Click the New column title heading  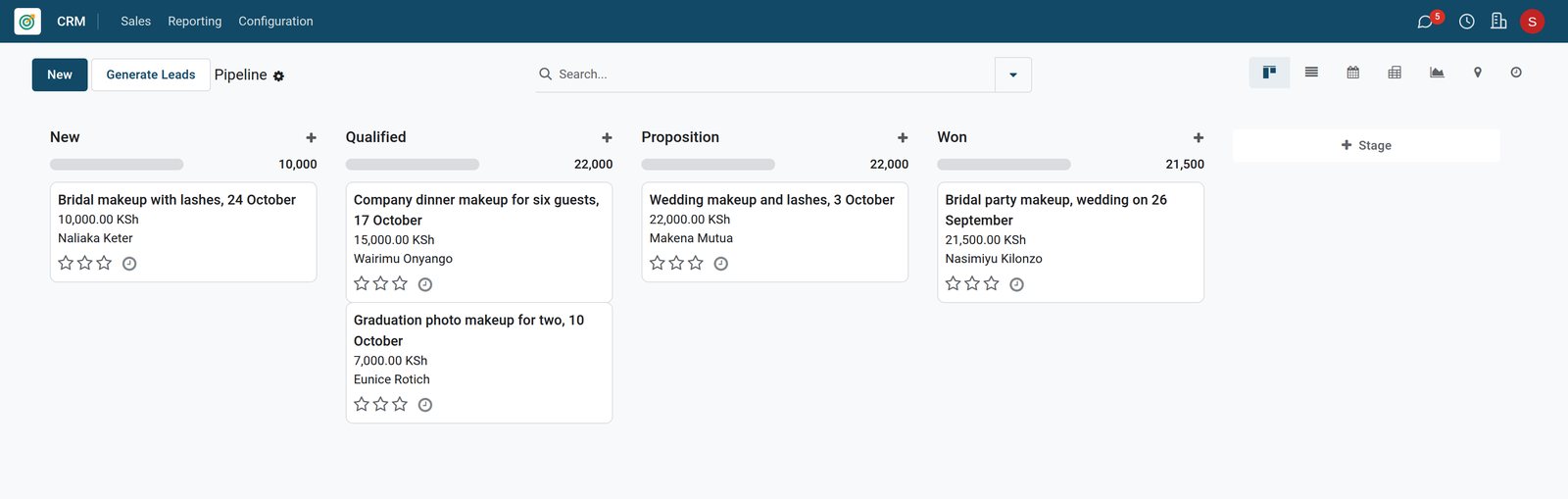(x=65, y=137)
